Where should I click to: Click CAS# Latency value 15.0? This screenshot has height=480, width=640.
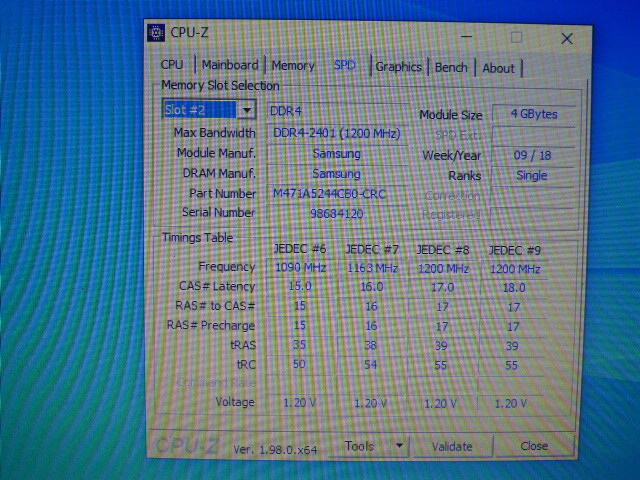pos(300,286)
